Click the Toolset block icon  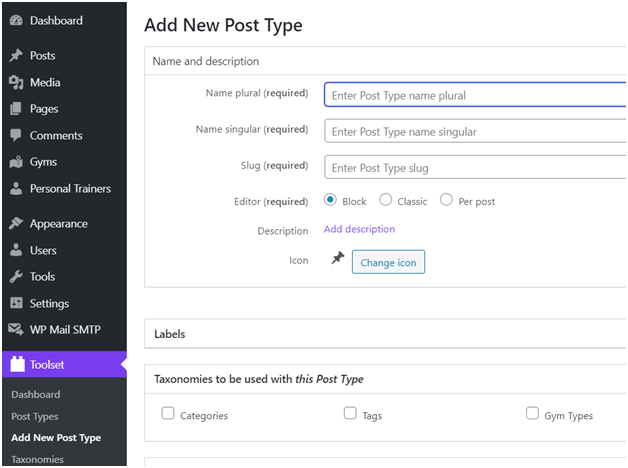coord(17,364)
